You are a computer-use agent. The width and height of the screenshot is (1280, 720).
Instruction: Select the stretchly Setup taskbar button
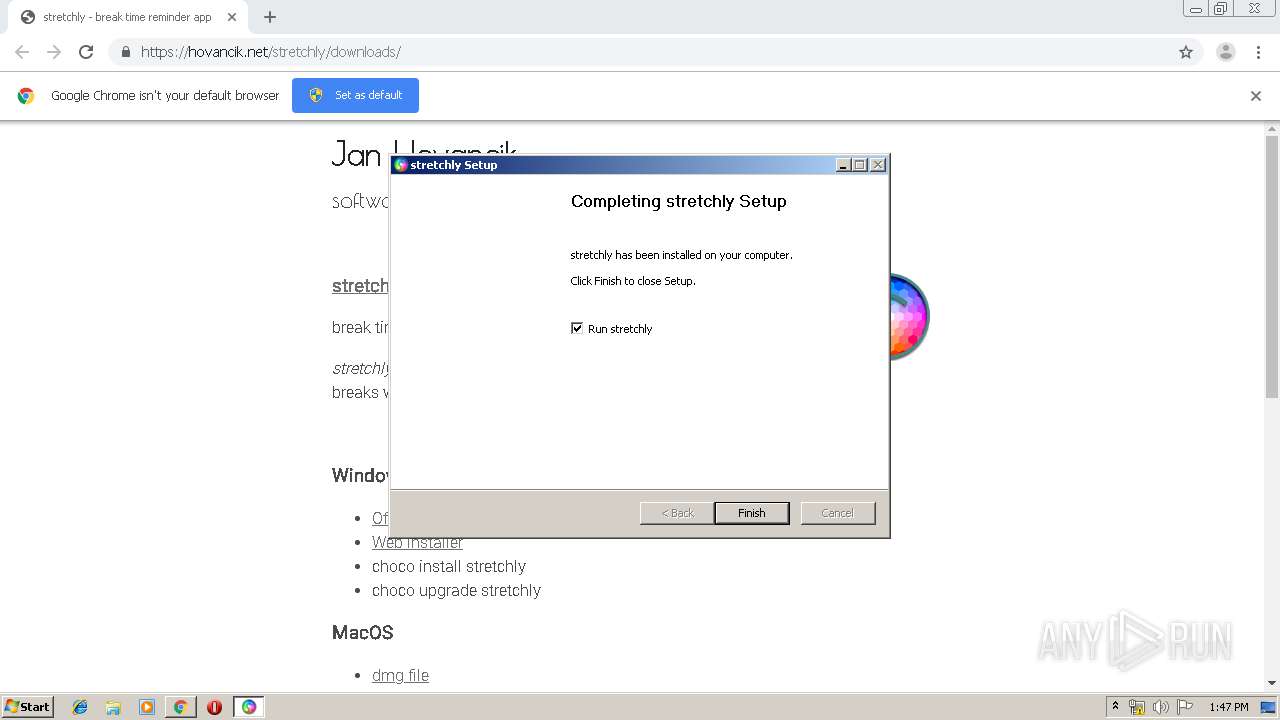click(x=249, y=707)
